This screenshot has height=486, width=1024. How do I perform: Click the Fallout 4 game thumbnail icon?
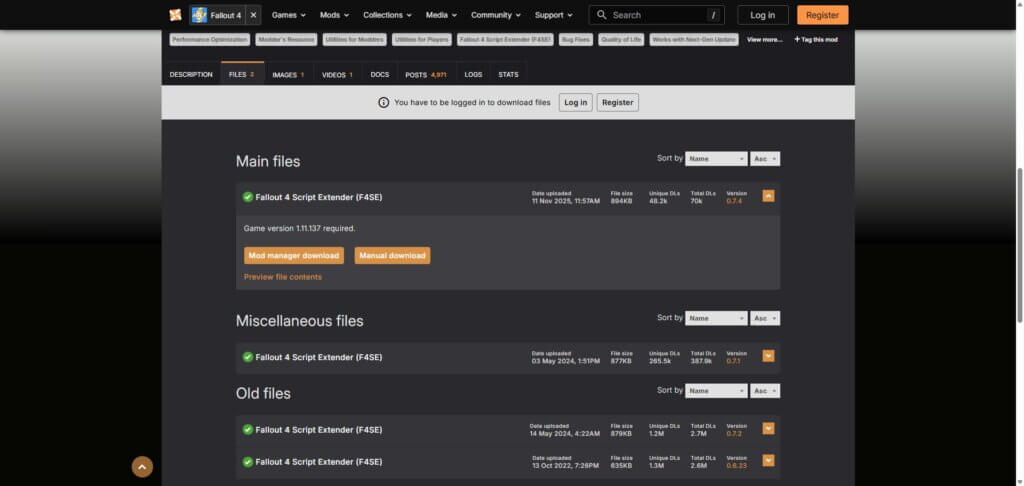coord(199,15)
